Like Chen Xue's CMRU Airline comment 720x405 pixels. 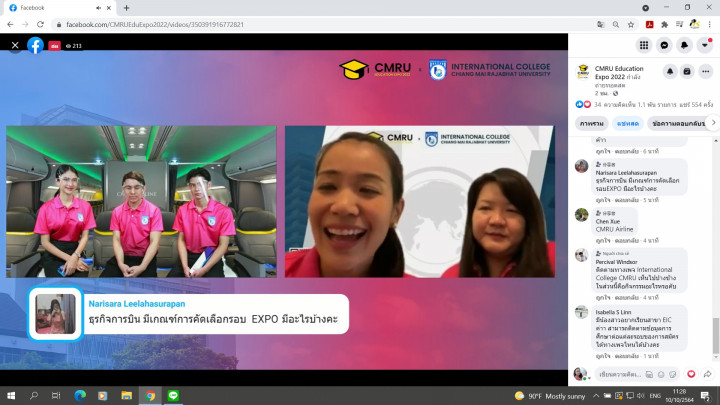coord(603,241)
